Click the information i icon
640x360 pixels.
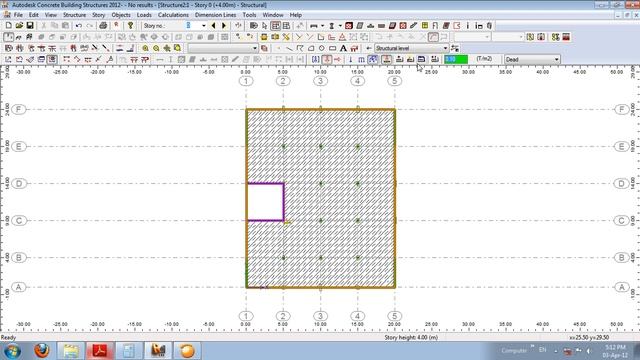click(x=468, y=26)
